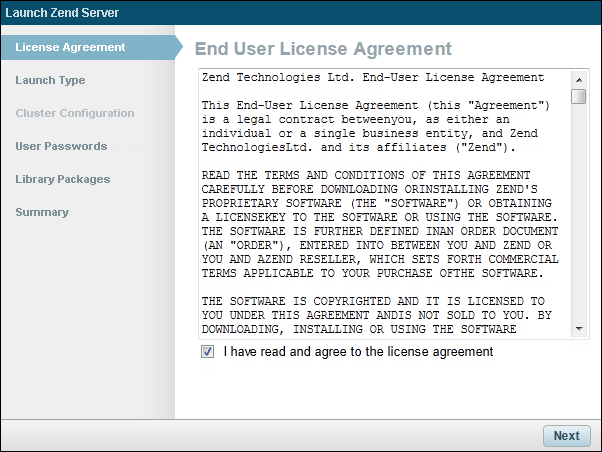This screenshot has height=452, width=602.
Task: Click the 'End User License Agreement' heading
Action: click(x=323, y=49)
